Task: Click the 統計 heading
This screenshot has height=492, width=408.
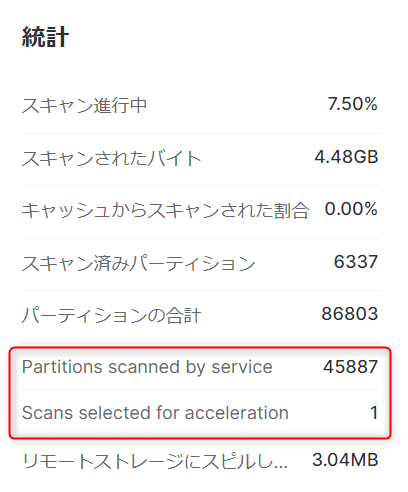Action: 45,37
